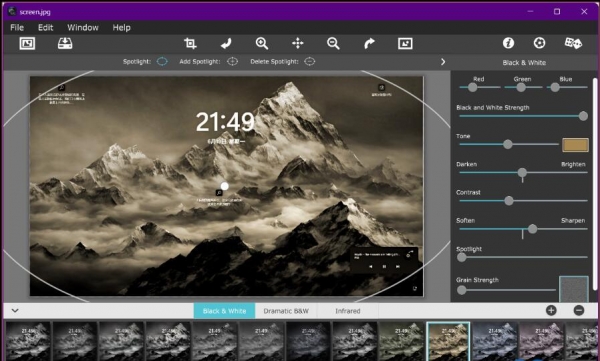The image size is (600, 361).
Task: Click the Tone slider track
Action: [x=509, y=144]
